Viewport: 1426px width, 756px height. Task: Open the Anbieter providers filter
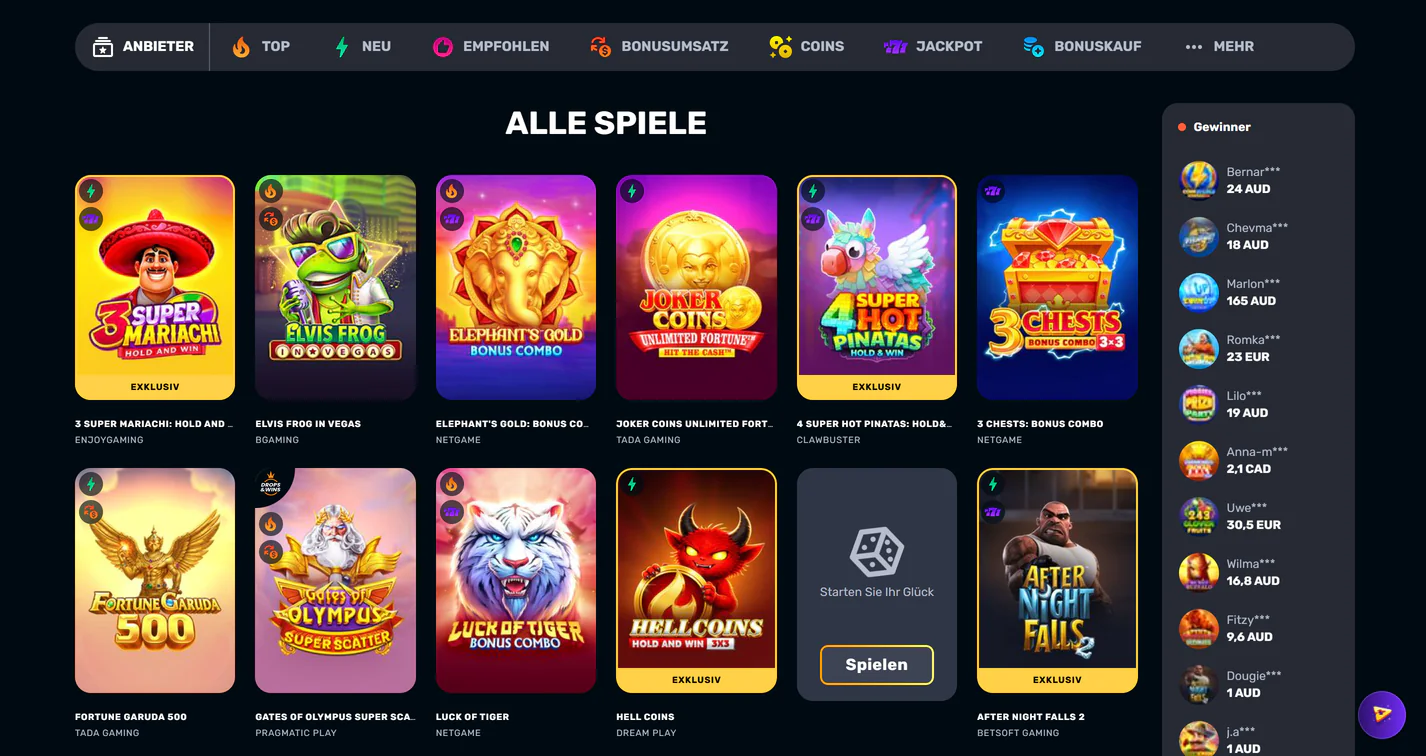143,46
